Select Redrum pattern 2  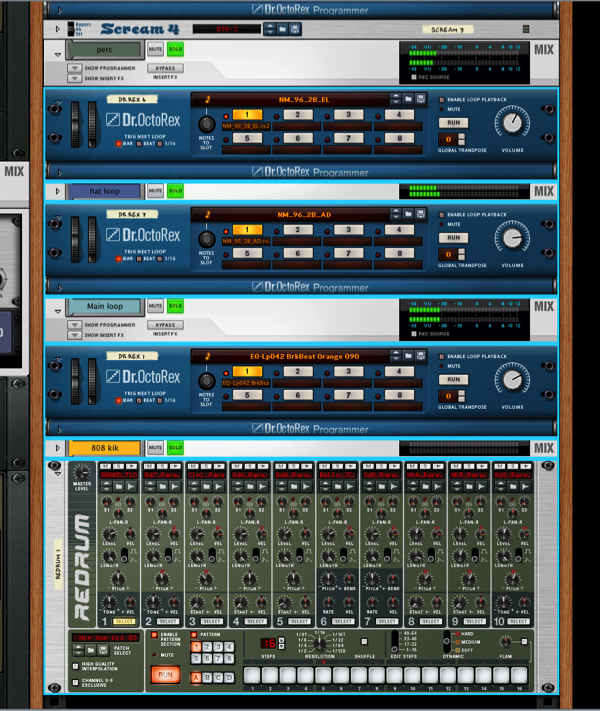207,647
